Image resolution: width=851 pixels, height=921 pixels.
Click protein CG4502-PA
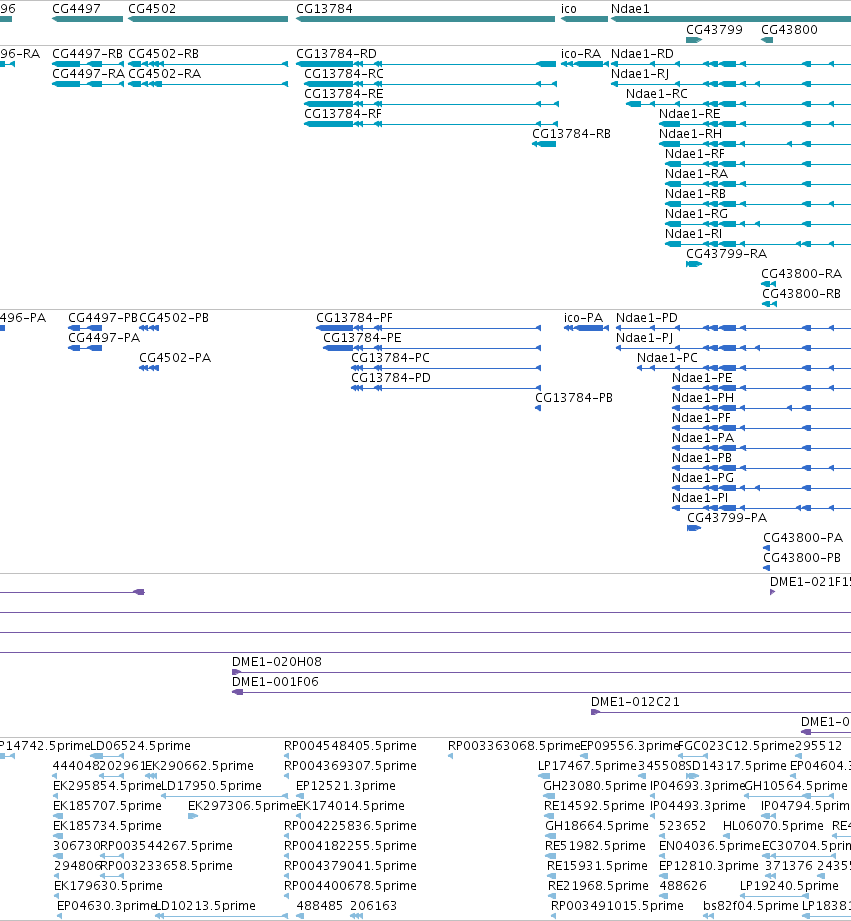[x=149, y=368]
